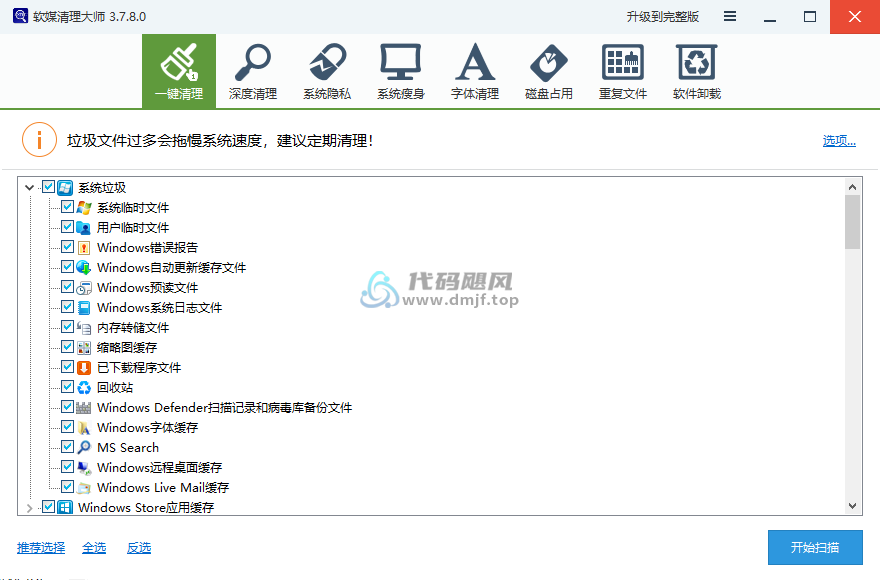Screen dimensions: 880x580
Task: Click the 已下载程序文件 download icon
Action: 84,368
